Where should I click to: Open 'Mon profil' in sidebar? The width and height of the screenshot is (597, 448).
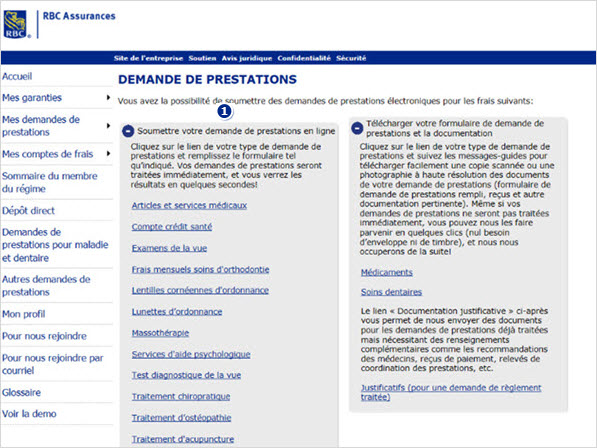pyautogui.click(x=24, y=314)
